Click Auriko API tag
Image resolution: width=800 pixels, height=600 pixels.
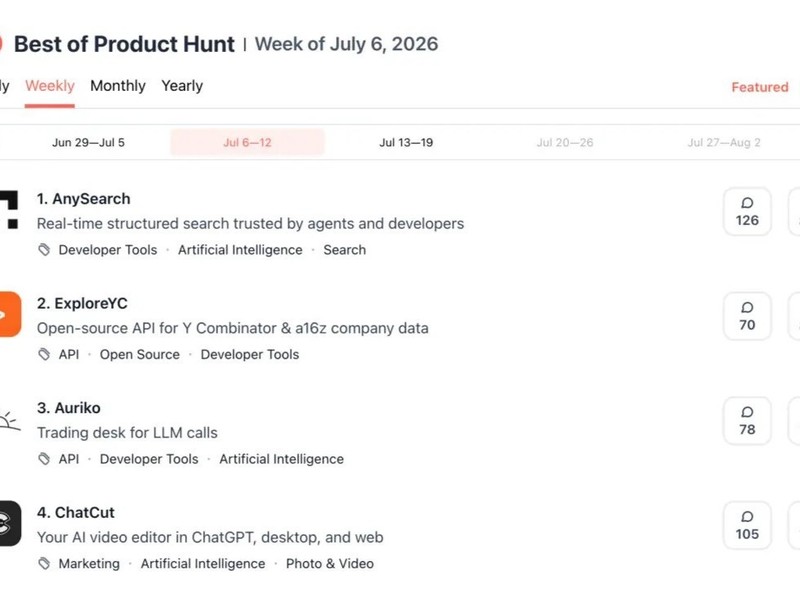[69, 459]
